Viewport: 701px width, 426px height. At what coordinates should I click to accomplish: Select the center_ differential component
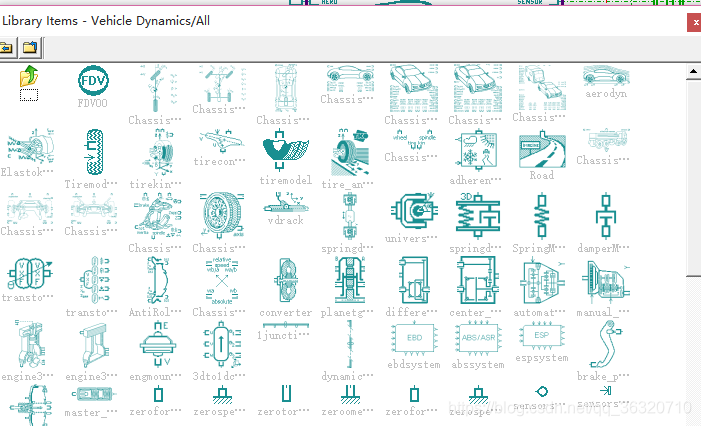point(477,280)
